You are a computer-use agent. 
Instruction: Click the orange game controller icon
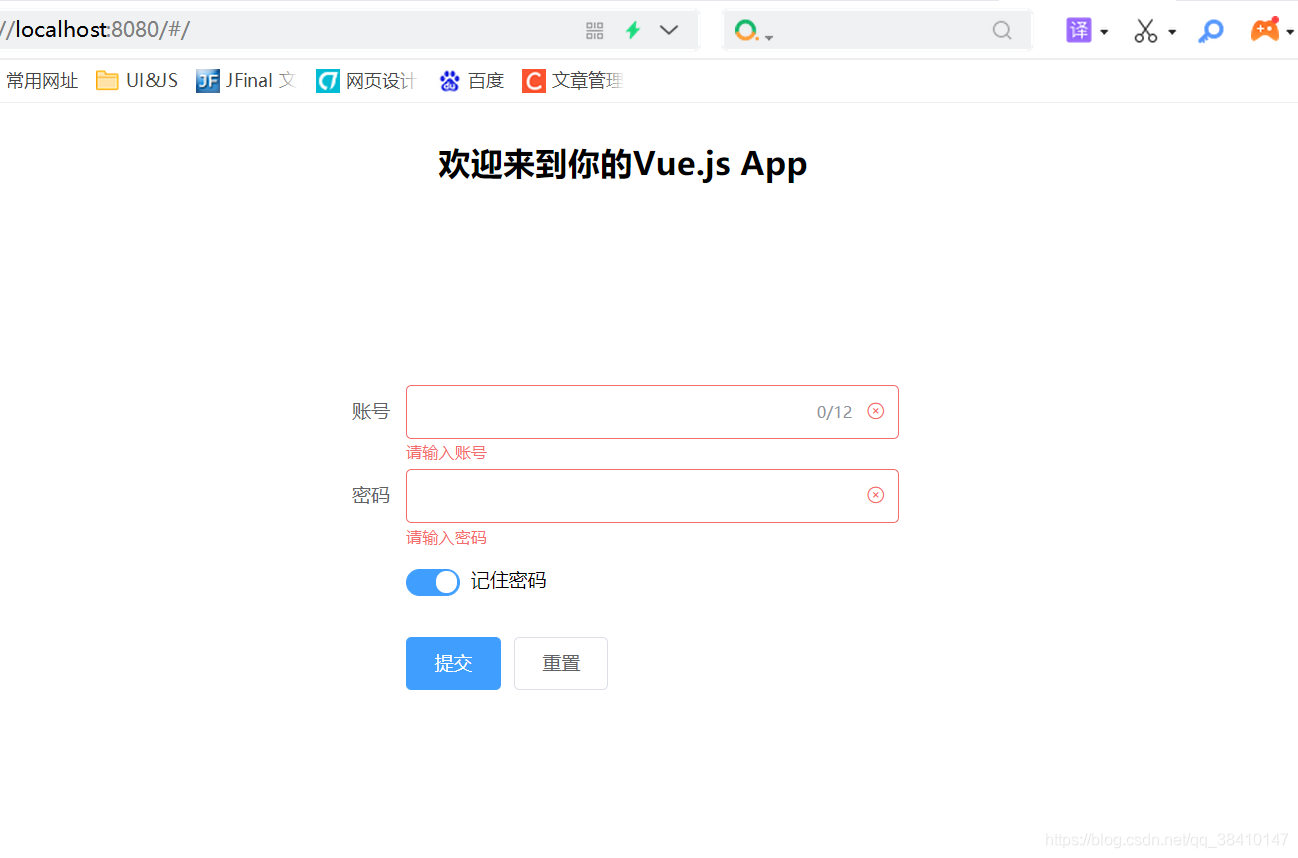point(1265,29)
